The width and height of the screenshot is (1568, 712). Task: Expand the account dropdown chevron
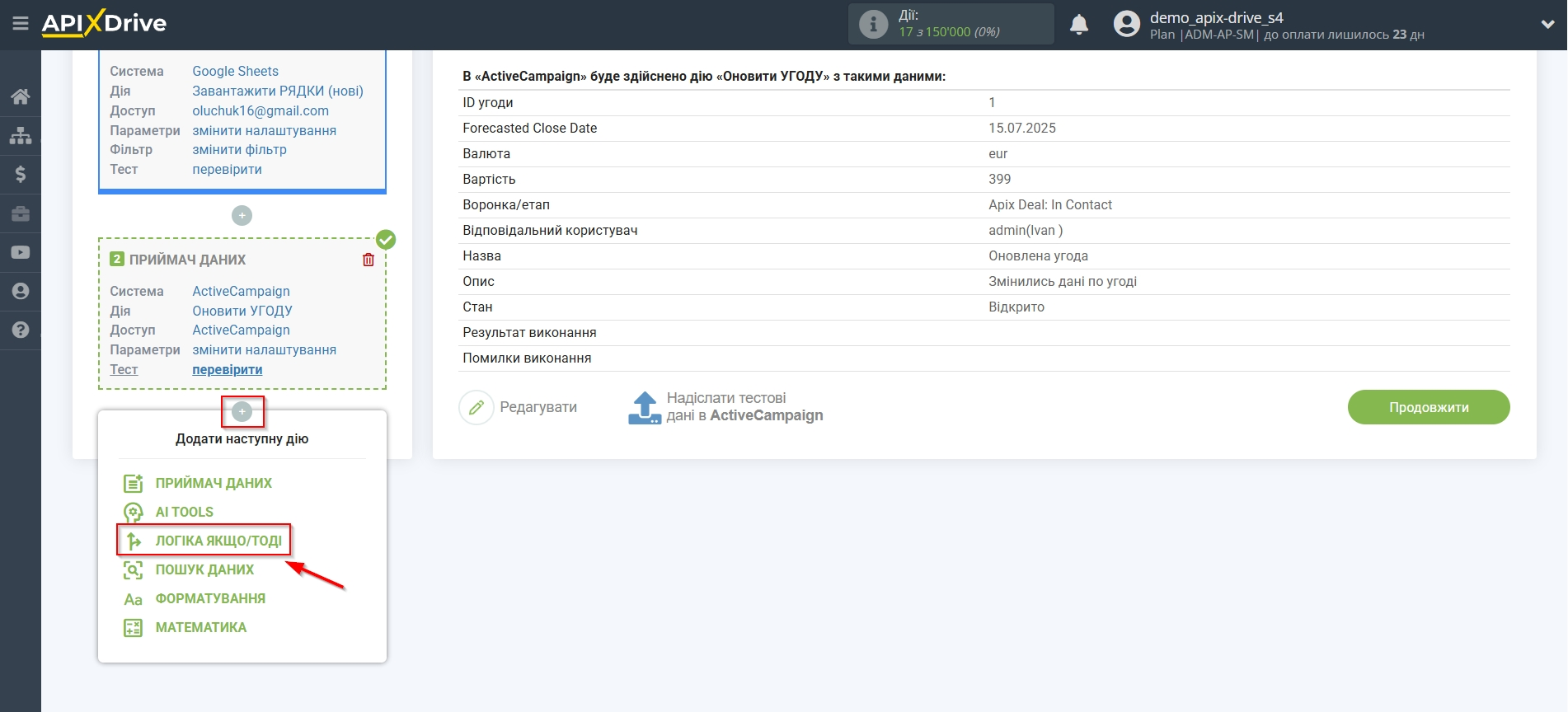point(1547,25)
